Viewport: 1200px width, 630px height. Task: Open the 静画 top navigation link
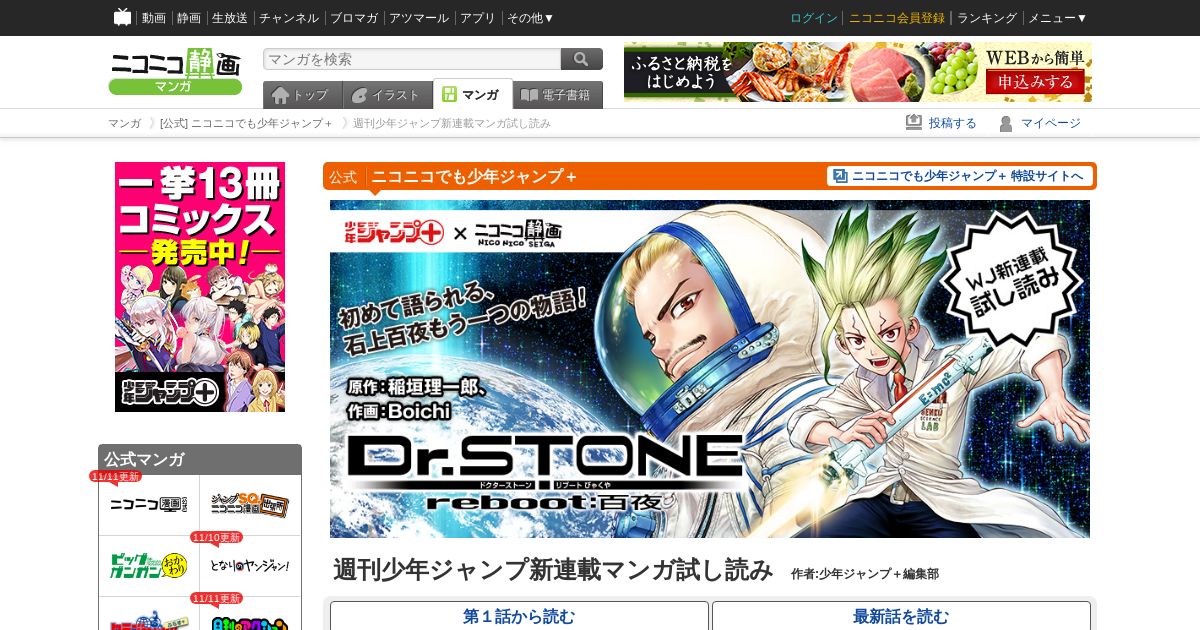click(x=189, y=18)
